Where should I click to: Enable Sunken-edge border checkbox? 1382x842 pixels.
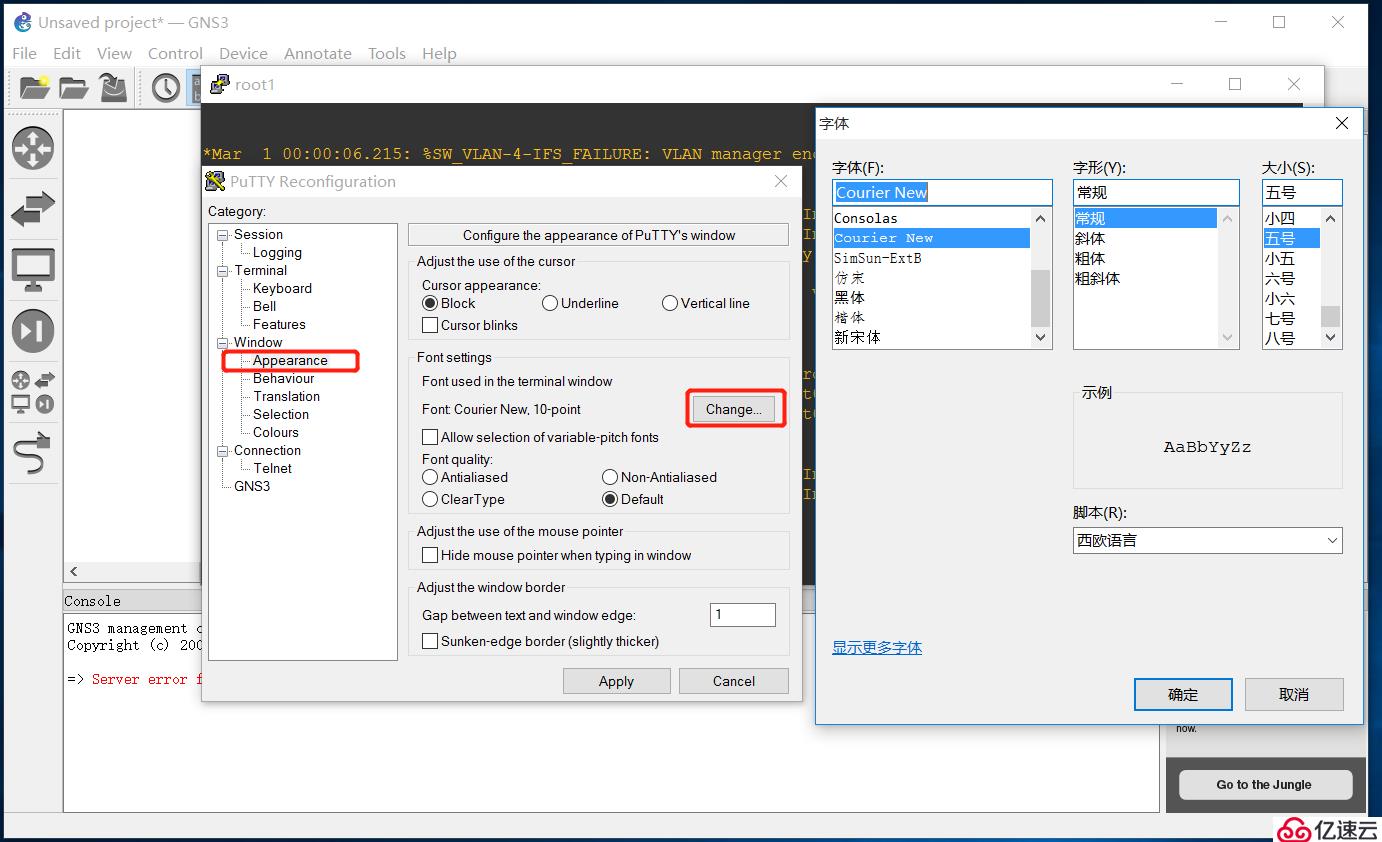pyautogui.click(x=430, y=641)
